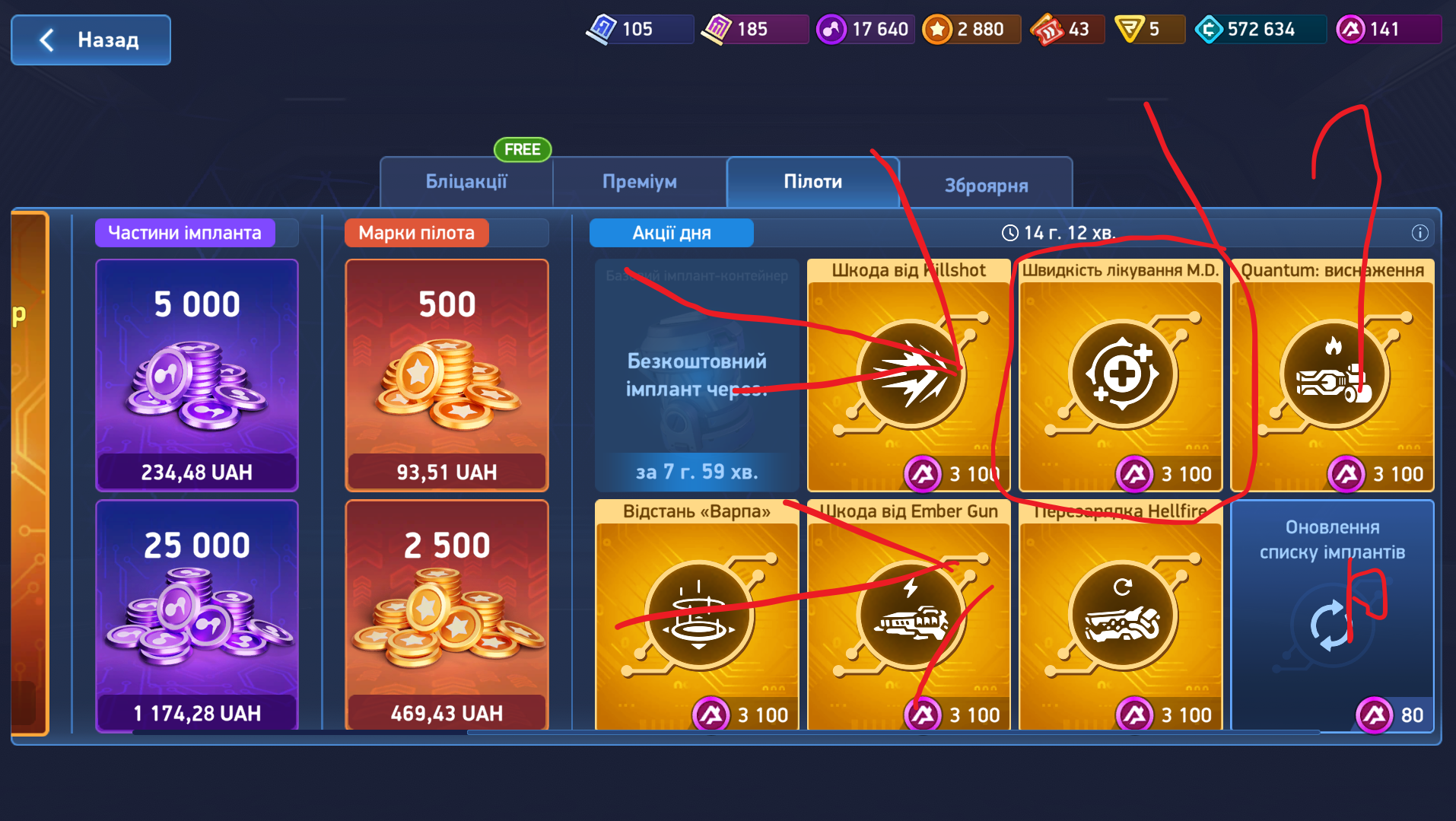Screen dimensions: 1456x821
Task: Purchase 500 pilot marks pack
Action: (447, 375)
